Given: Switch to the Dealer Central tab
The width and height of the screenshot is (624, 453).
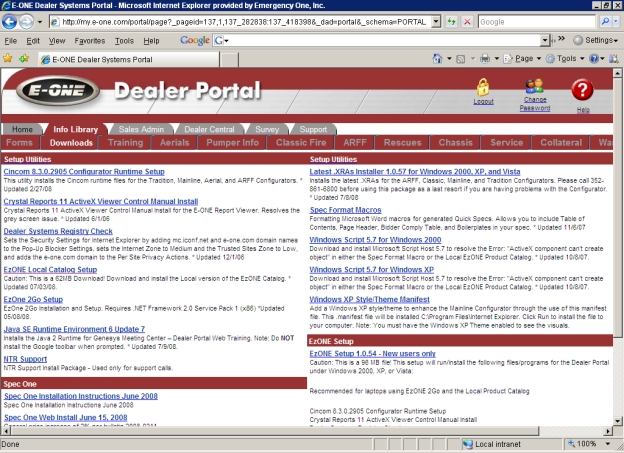Looking at the screenshot, I should (x=209, y=129).
